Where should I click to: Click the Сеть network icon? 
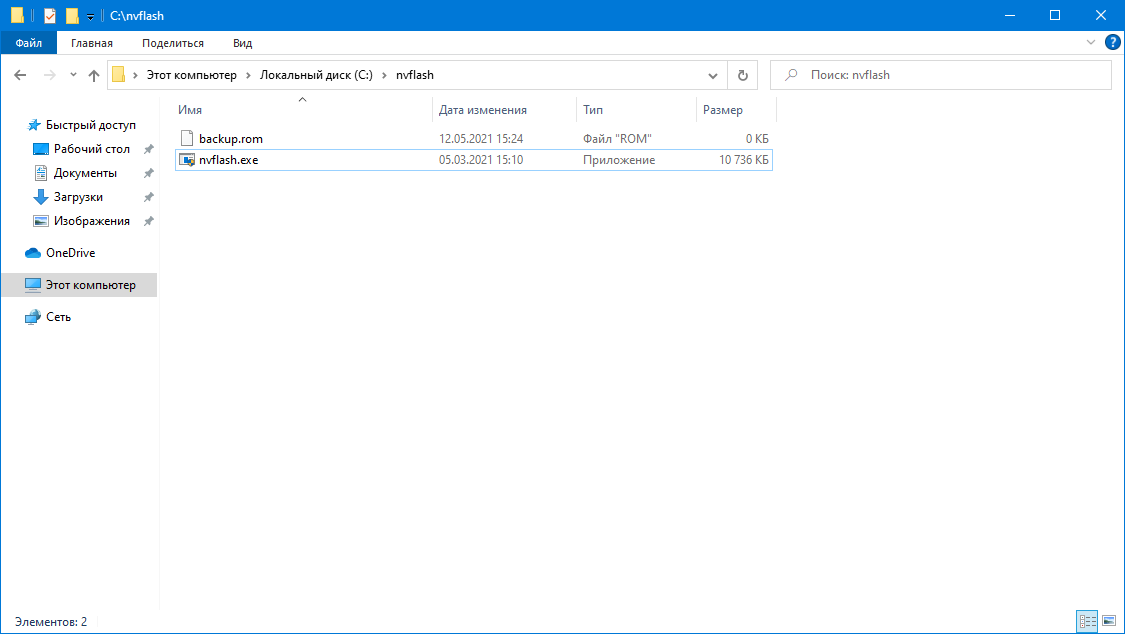point(33,317)
